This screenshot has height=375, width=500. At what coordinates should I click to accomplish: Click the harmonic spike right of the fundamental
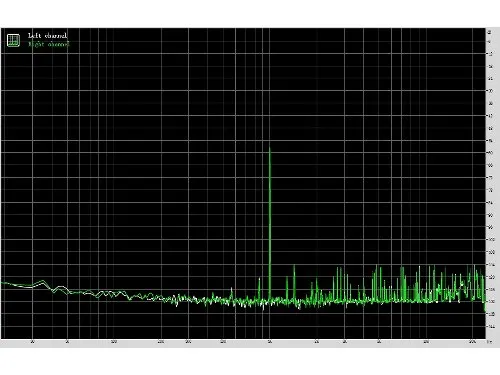pos(294,282)
